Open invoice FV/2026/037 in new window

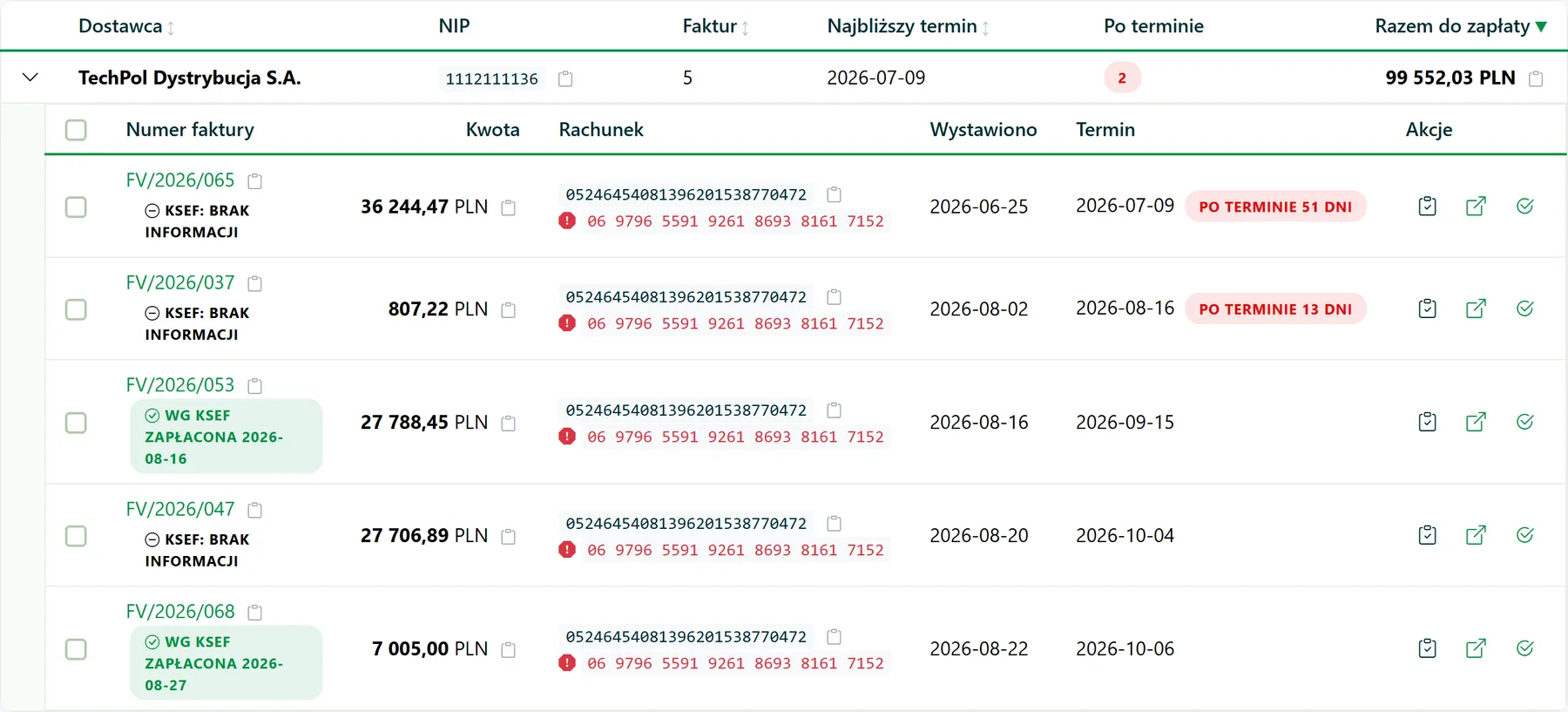pyautogui.click(x=1476, y=309)
